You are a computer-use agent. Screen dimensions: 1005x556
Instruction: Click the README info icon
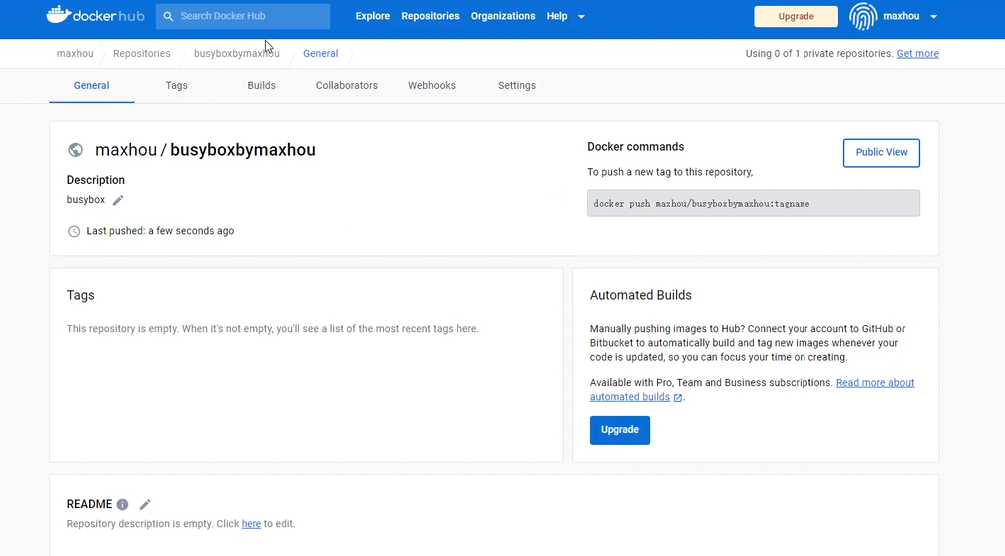pos(122,505)
